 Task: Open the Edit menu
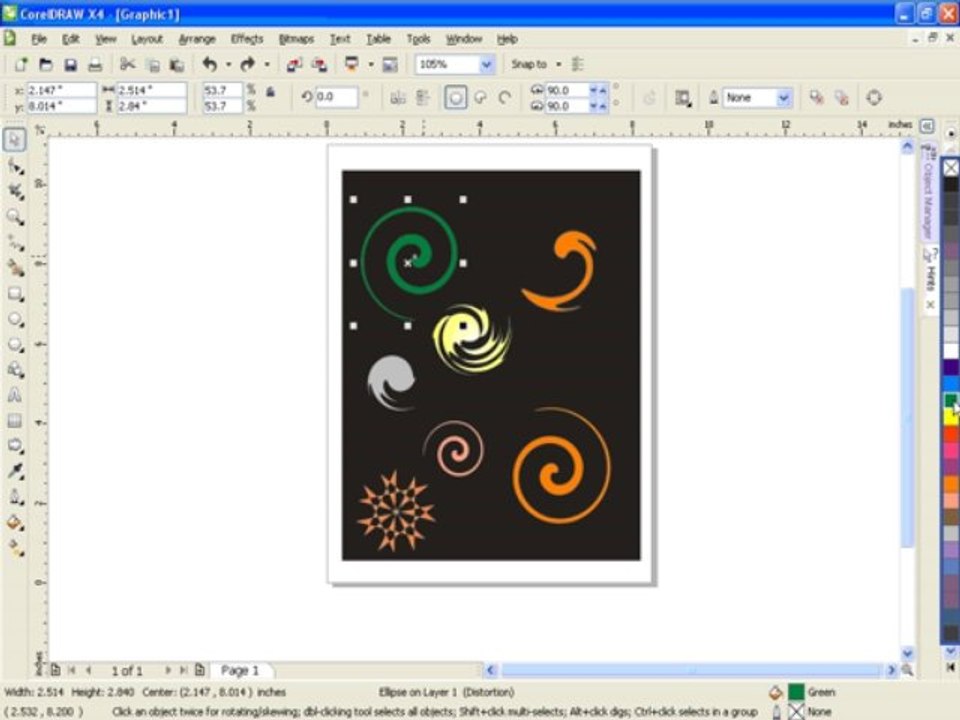click(x=70, y=39)
